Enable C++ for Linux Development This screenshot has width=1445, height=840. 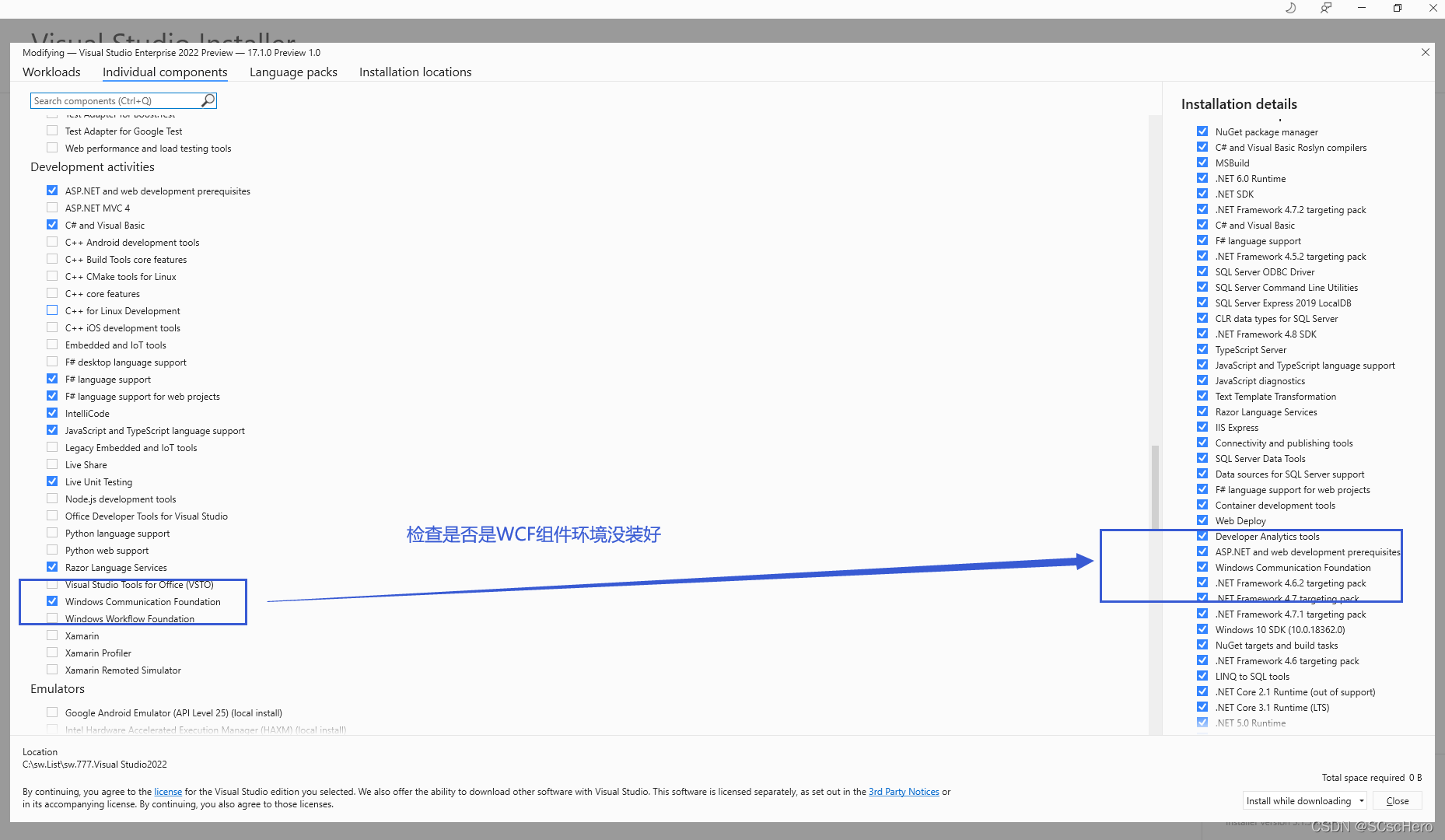52,310
